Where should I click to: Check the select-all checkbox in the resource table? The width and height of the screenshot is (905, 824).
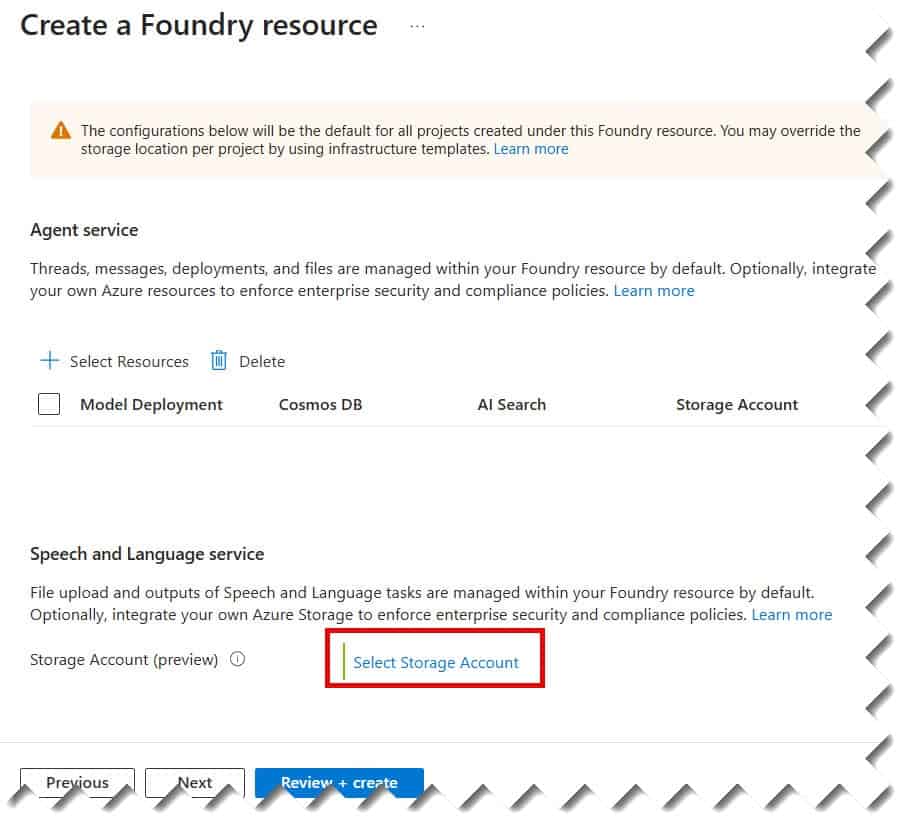(x=48, y=404)
